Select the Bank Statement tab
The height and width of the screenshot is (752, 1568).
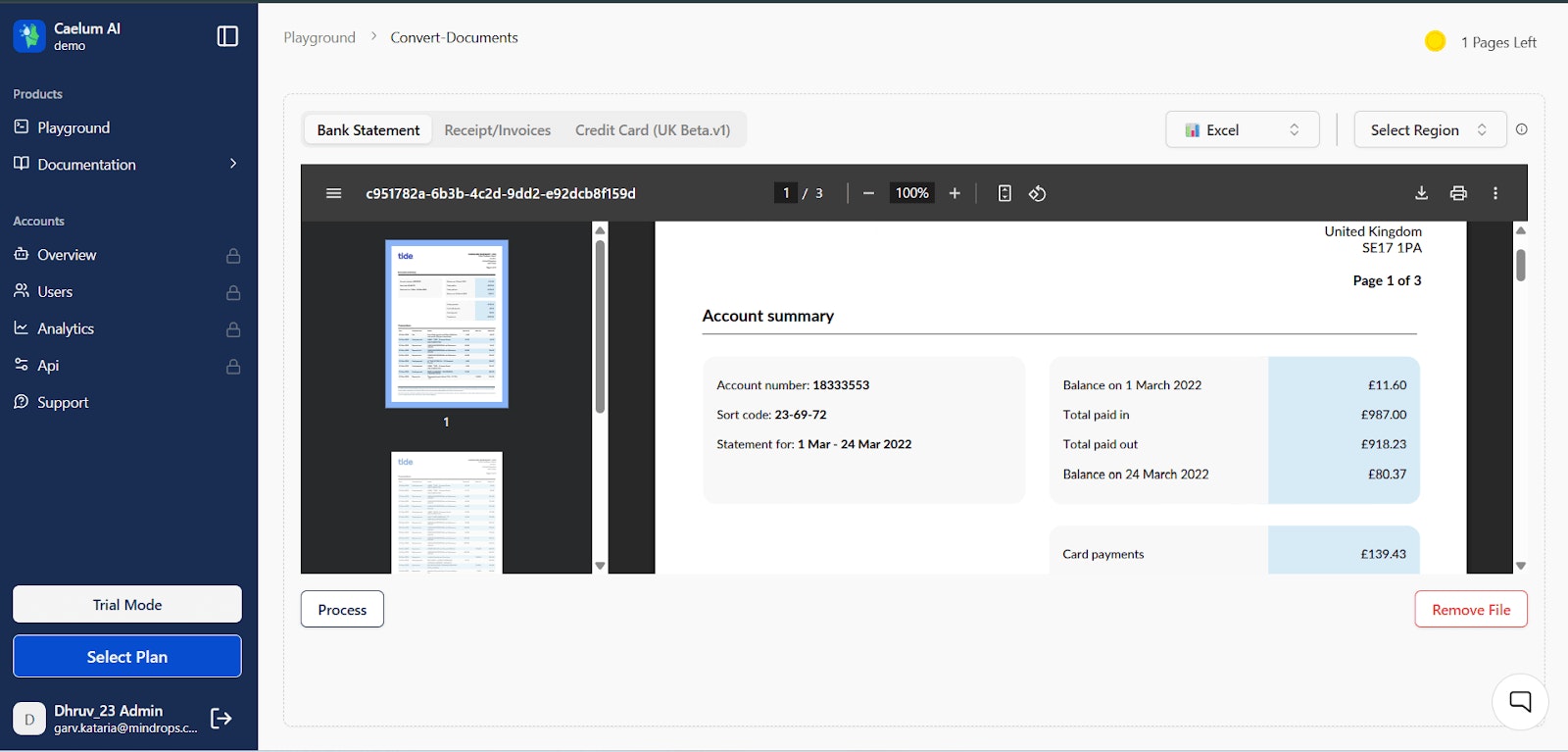[x=368, y=129]
